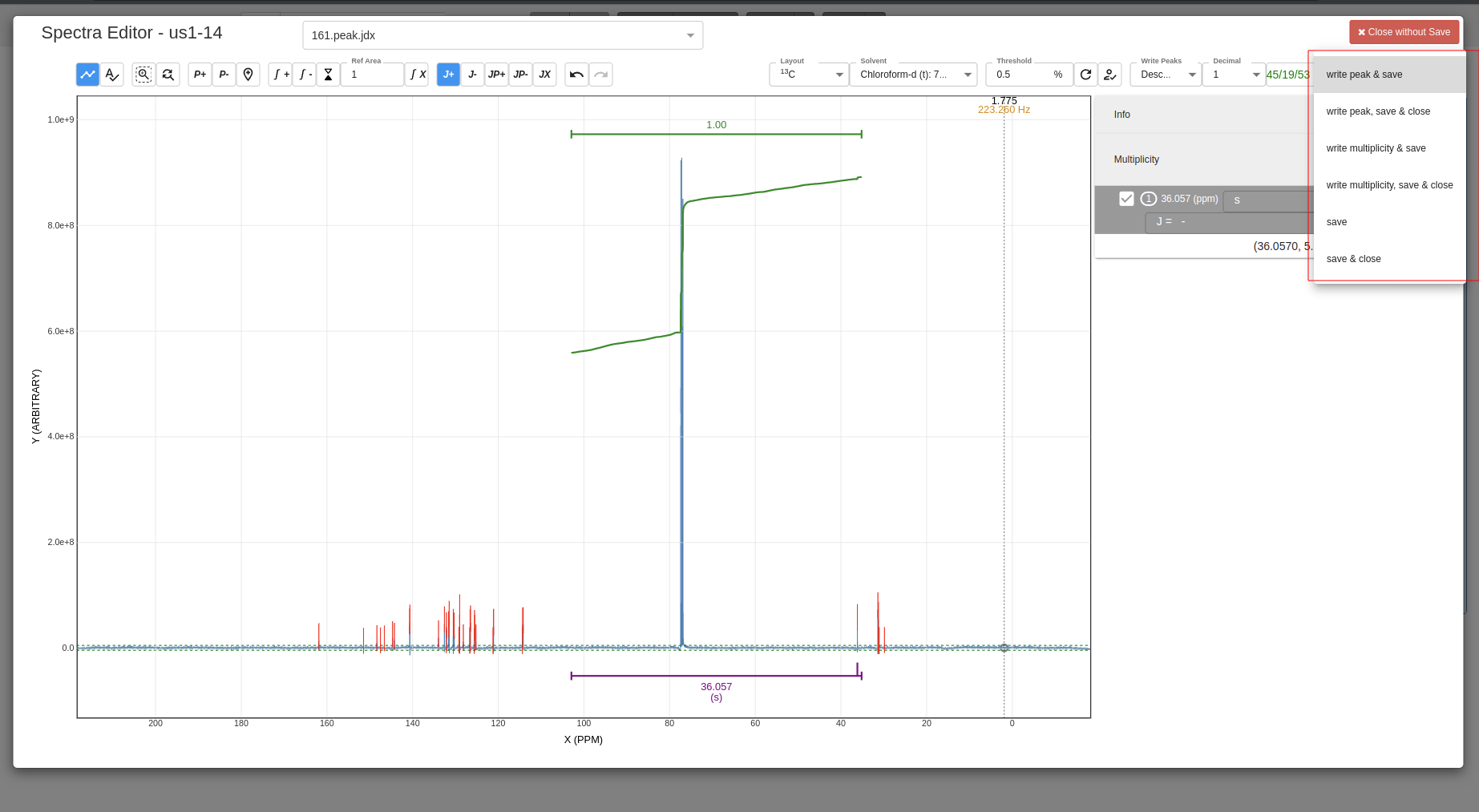1479x812 pixels.
Task: Click the Threshold percentage input field
Action: (x=1024, y=74)
